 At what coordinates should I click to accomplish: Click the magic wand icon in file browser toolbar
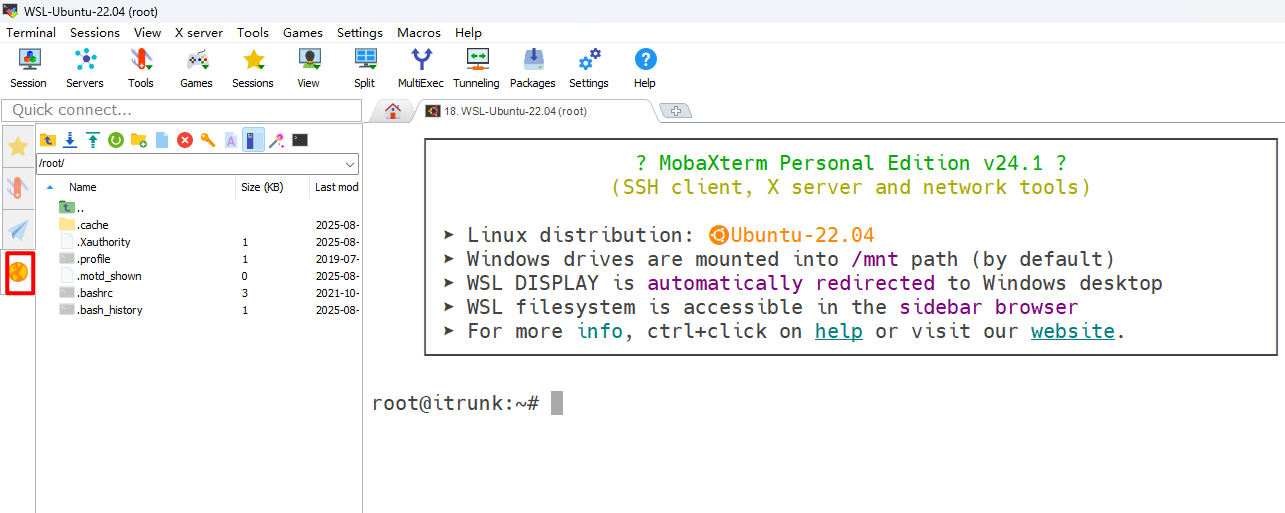[277, 140]
